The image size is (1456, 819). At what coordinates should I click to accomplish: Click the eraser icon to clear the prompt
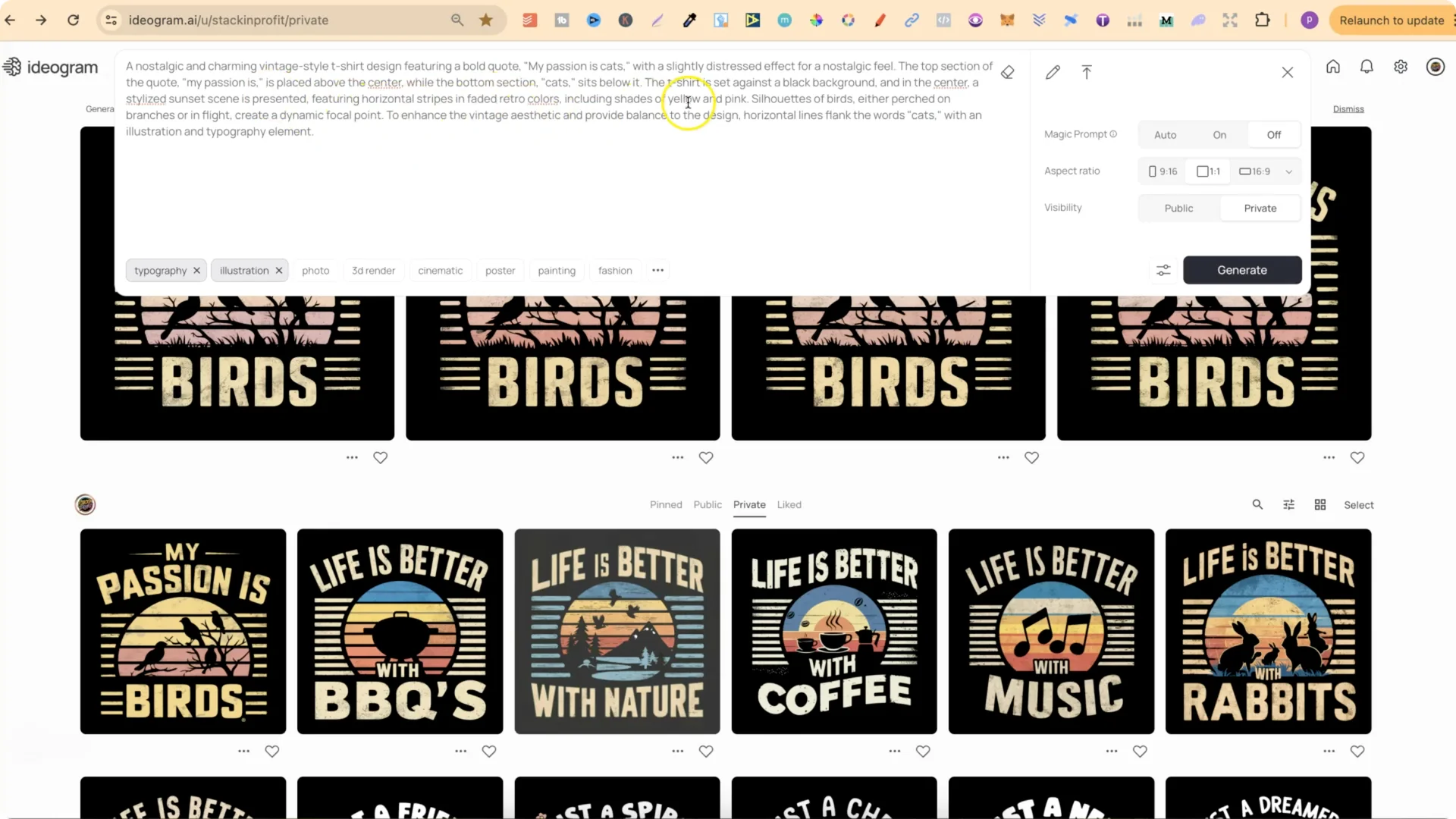(x=1007, y=73)
